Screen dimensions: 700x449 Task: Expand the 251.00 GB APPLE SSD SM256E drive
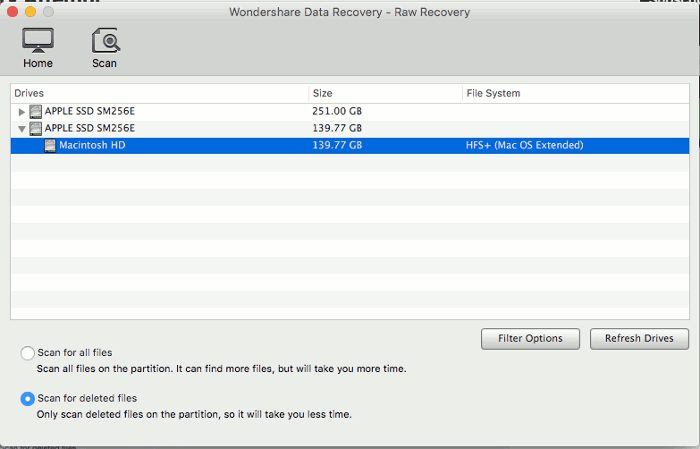click(21, 112)
